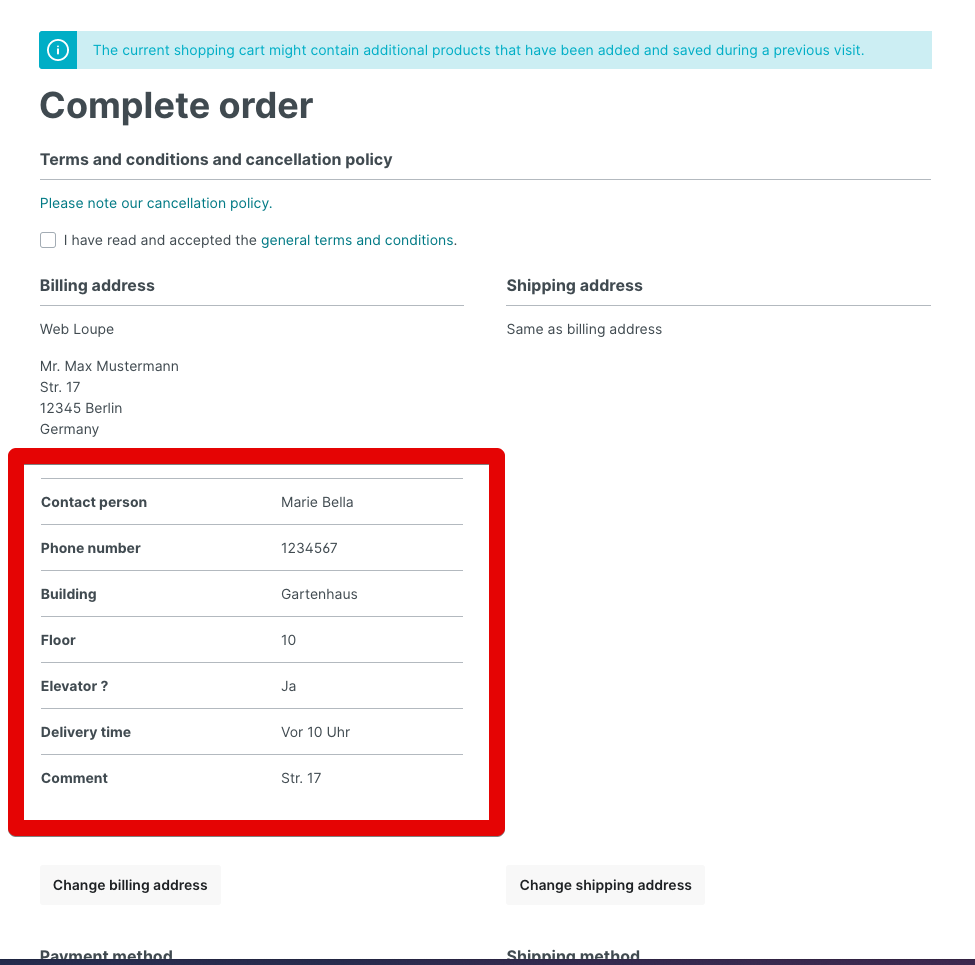Image resolution: width=975 pixels, height=965 pixels.
Task: Click the Floor row value 10
Action: [289, 640]
